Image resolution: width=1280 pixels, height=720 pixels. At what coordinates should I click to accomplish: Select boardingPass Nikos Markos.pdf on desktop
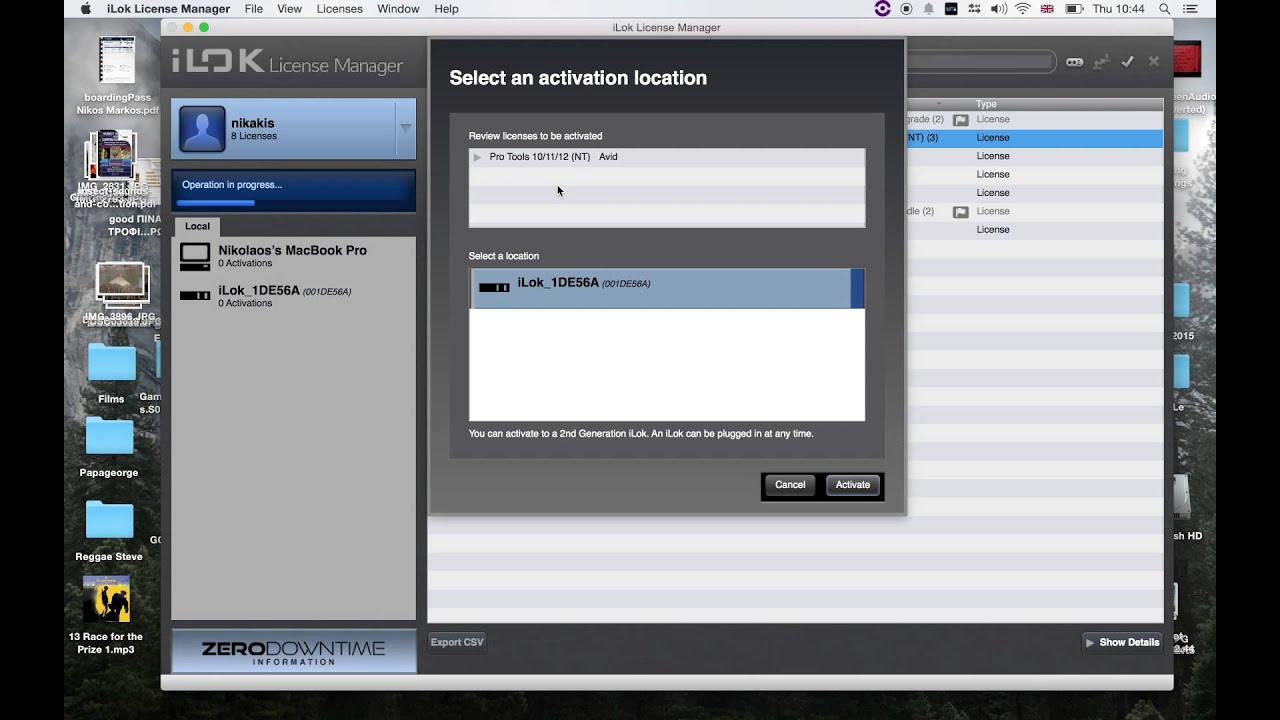tap(117, 77)
